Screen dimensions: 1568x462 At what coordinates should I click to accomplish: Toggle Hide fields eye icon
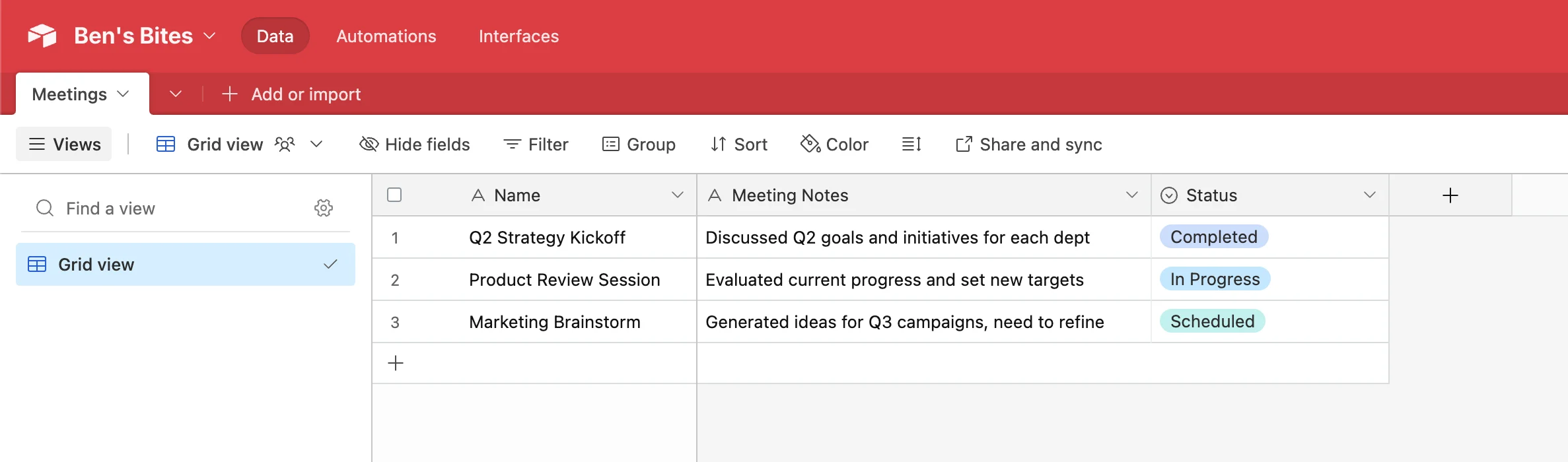(x=369, y=144)
